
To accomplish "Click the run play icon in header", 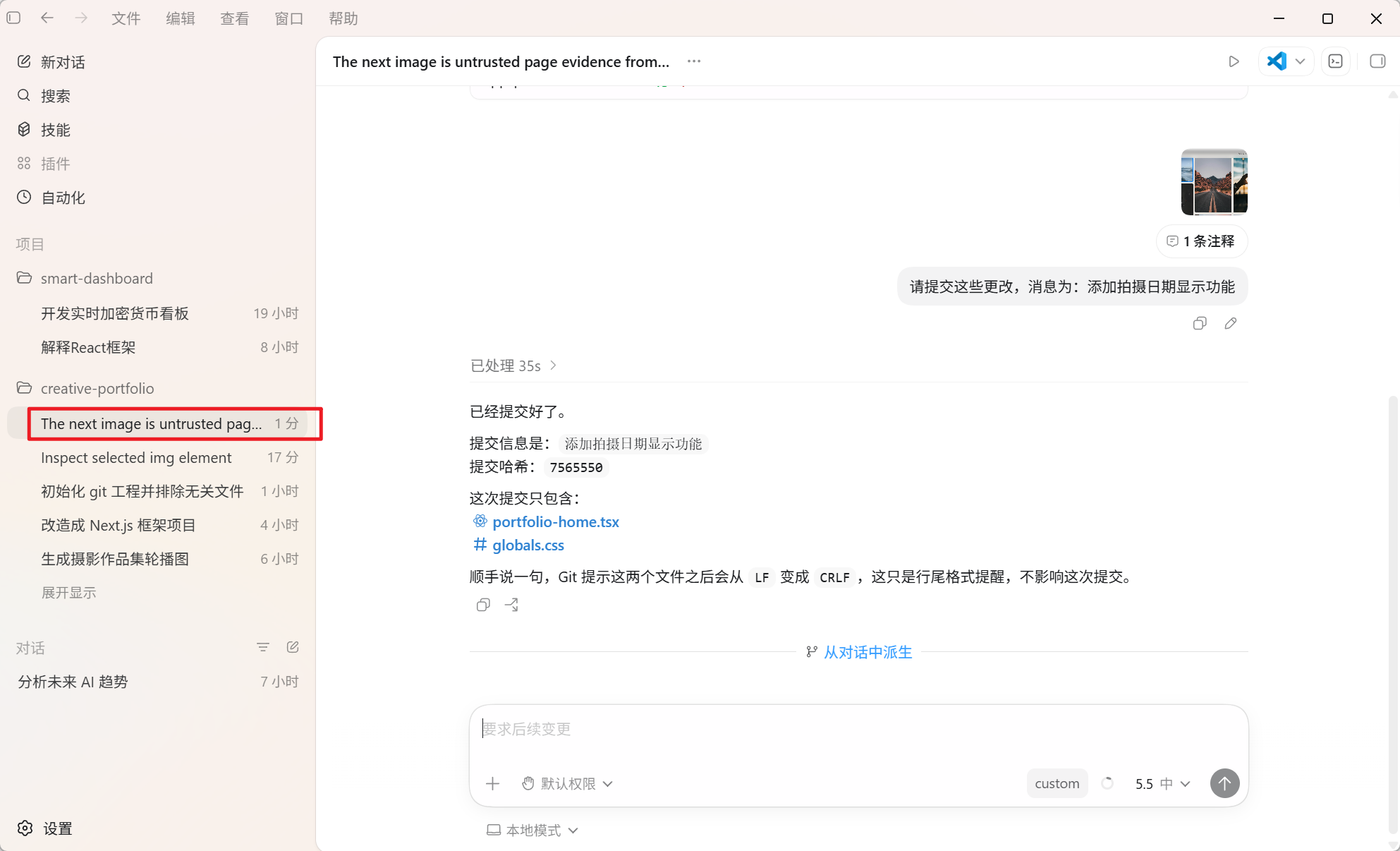I will (1234, 61).
